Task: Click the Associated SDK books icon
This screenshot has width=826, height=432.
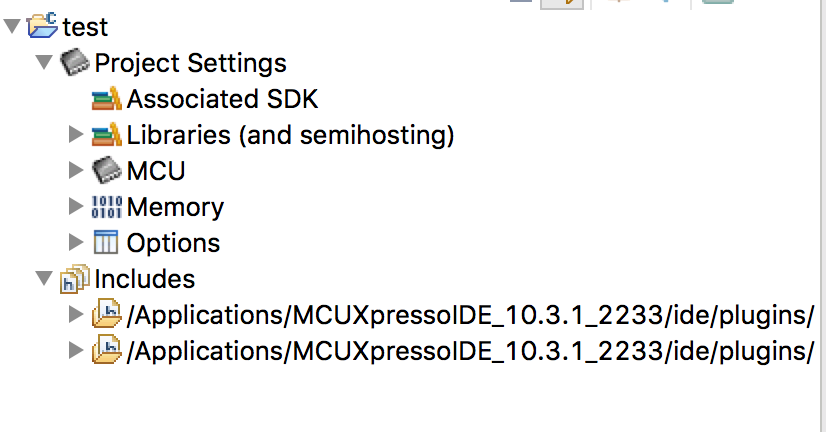Action: tap(107, 99)
